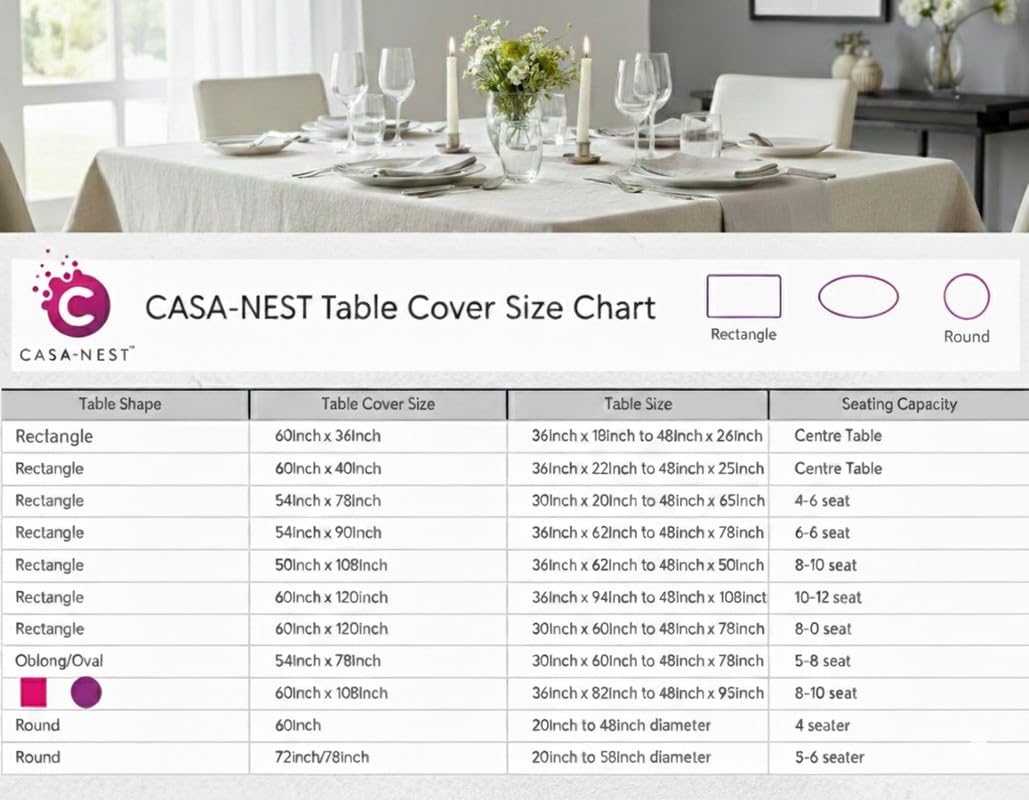Click the chart title text
This screenshot has height=800, width=1029.
coord(400,307)
